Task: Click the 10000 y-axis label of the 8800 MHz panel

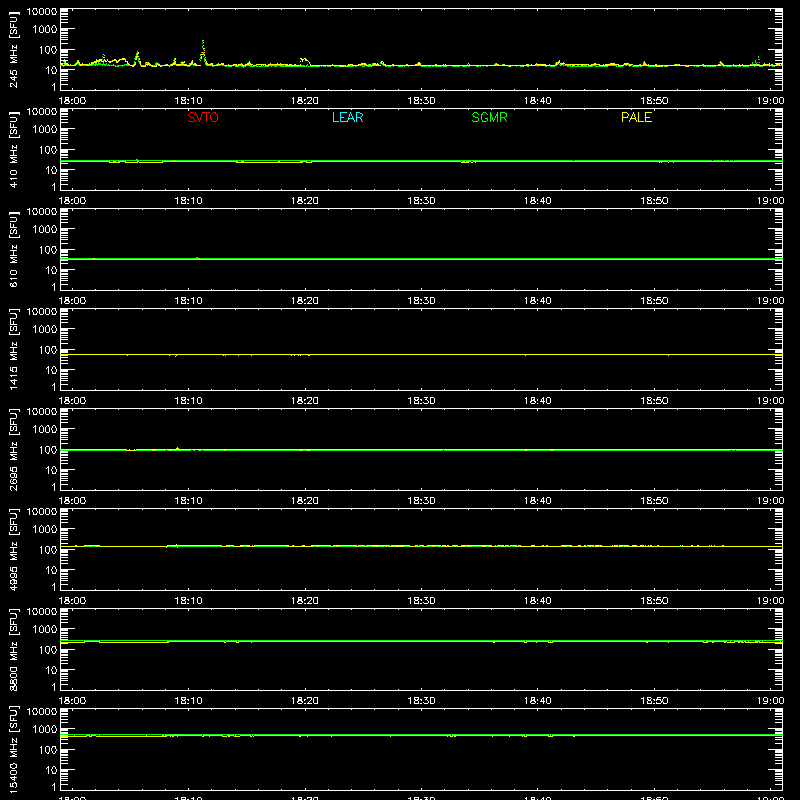Action: coord(42,612)
